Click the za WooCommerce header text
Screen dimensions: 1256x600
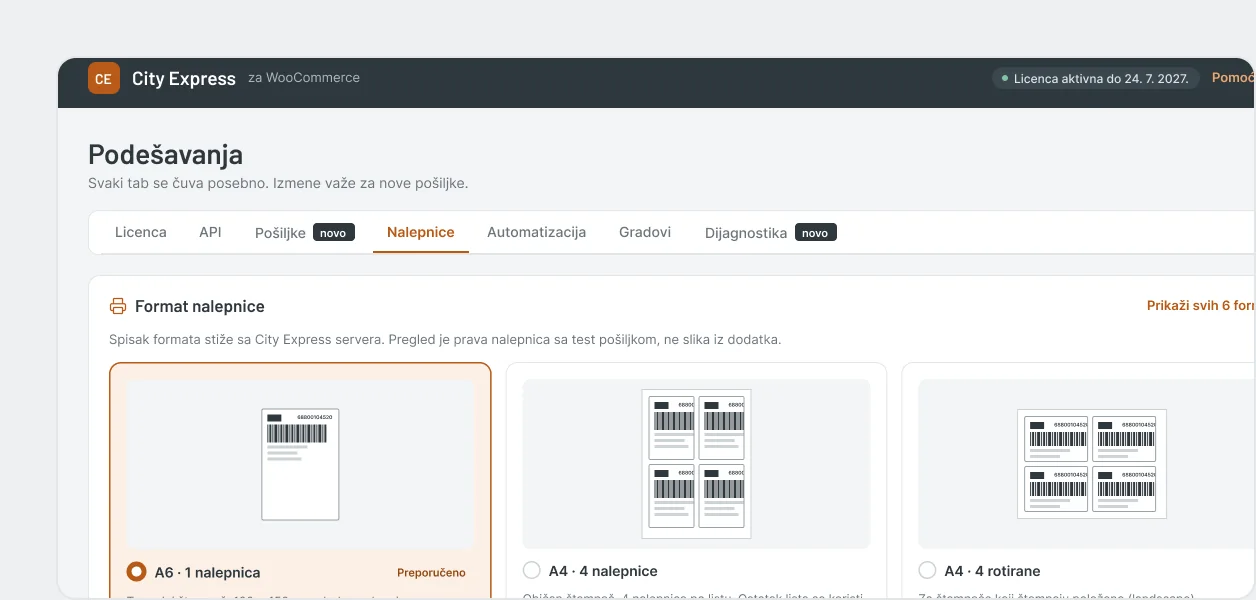tap(304, 77)
